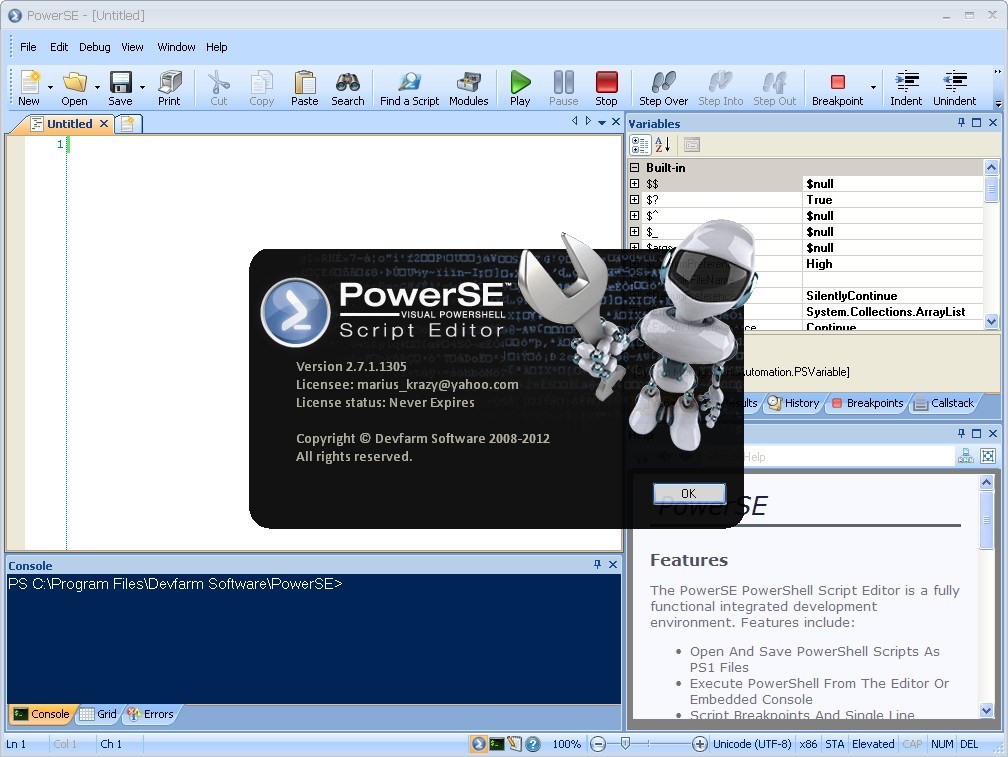Screen dimensions: 1008x757
Task: Close the Untitled tab with X
Action: 104,123
